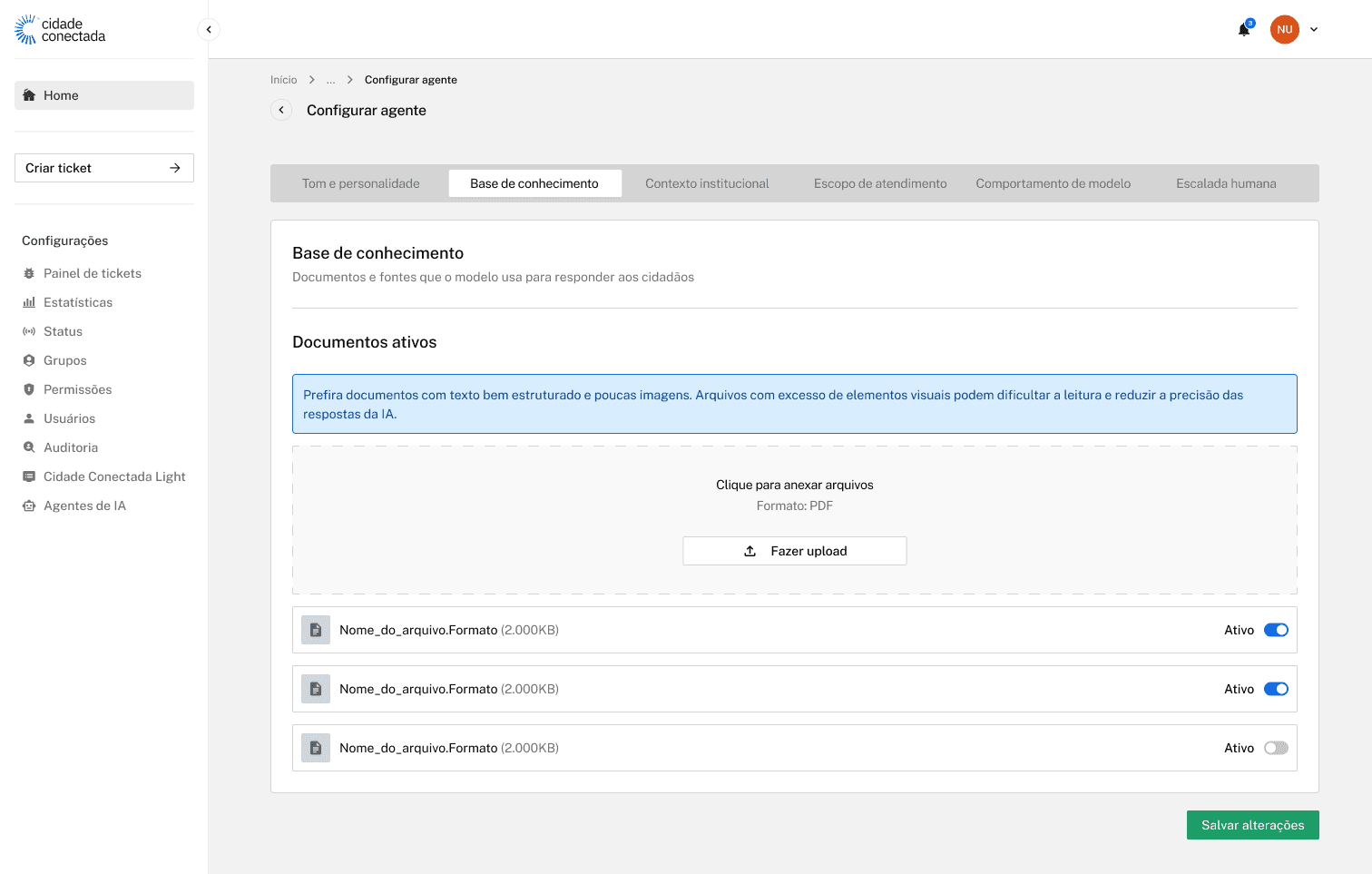Open Permissões settings
1372x874 pixels.
click(67, 389)
